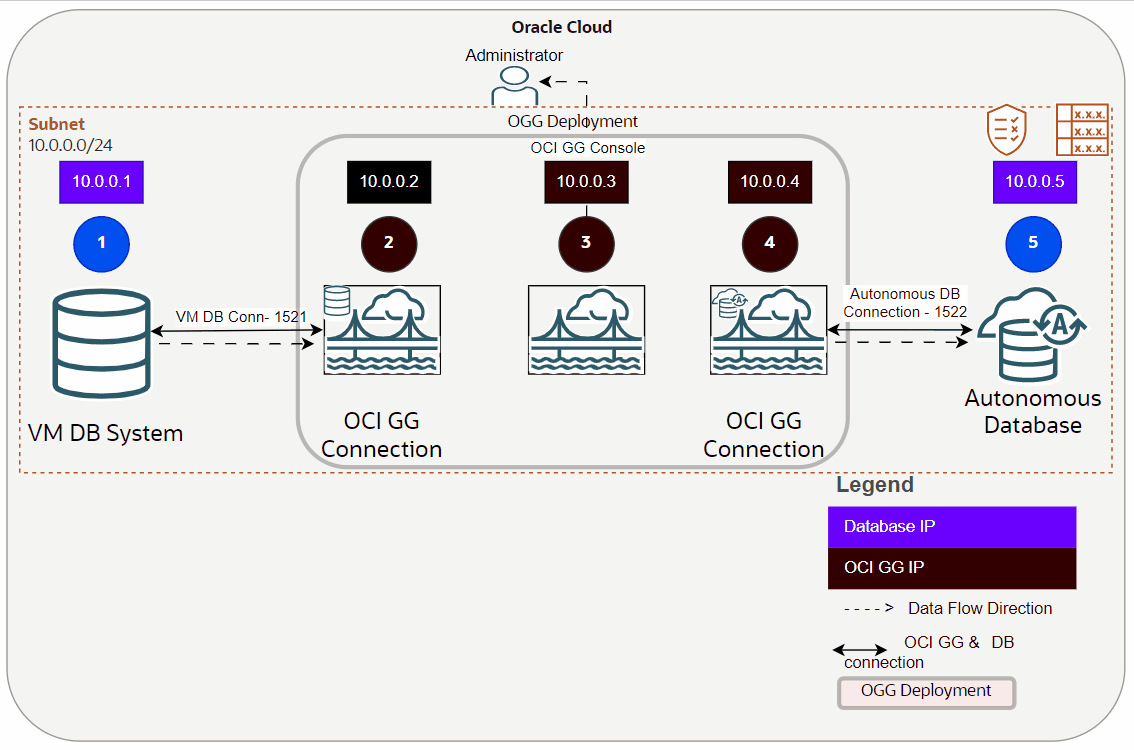Screen dimensions: 1134x750
Task: Select the middle OCI GG Console bridge icon
Action: tap(586, 330)
